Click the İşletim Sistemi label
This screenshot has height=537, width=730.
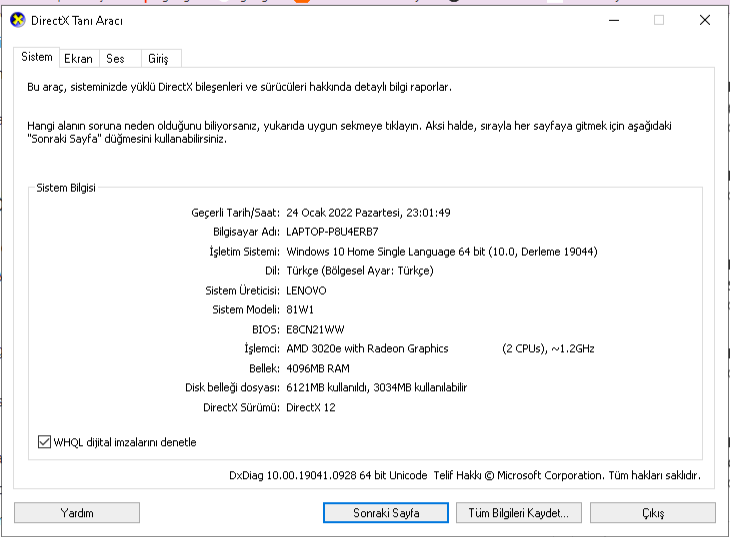244,252
